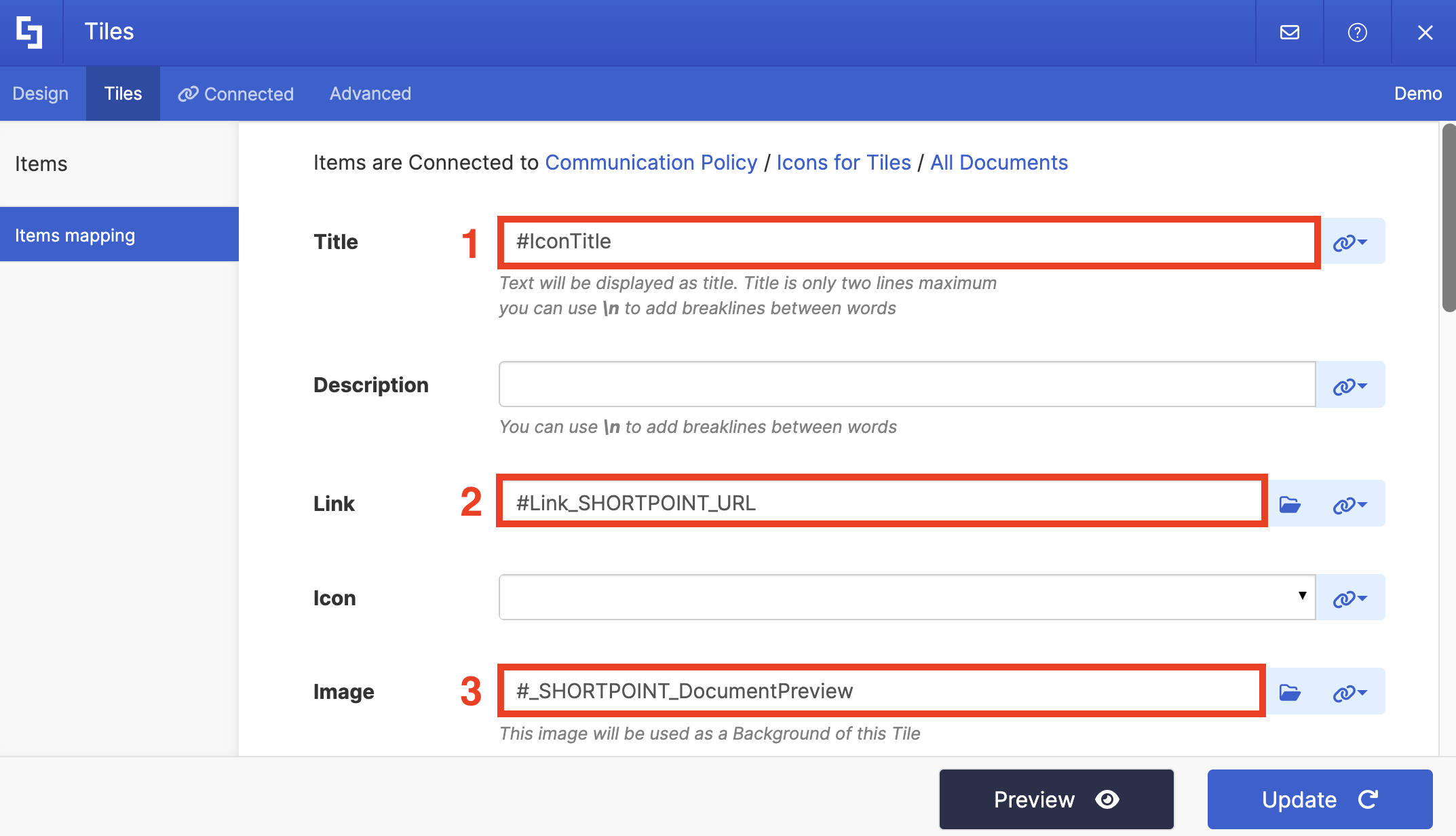Open connection options for Description field
The width and height of the screenshot is (1456, 836).
point(1350,385)
